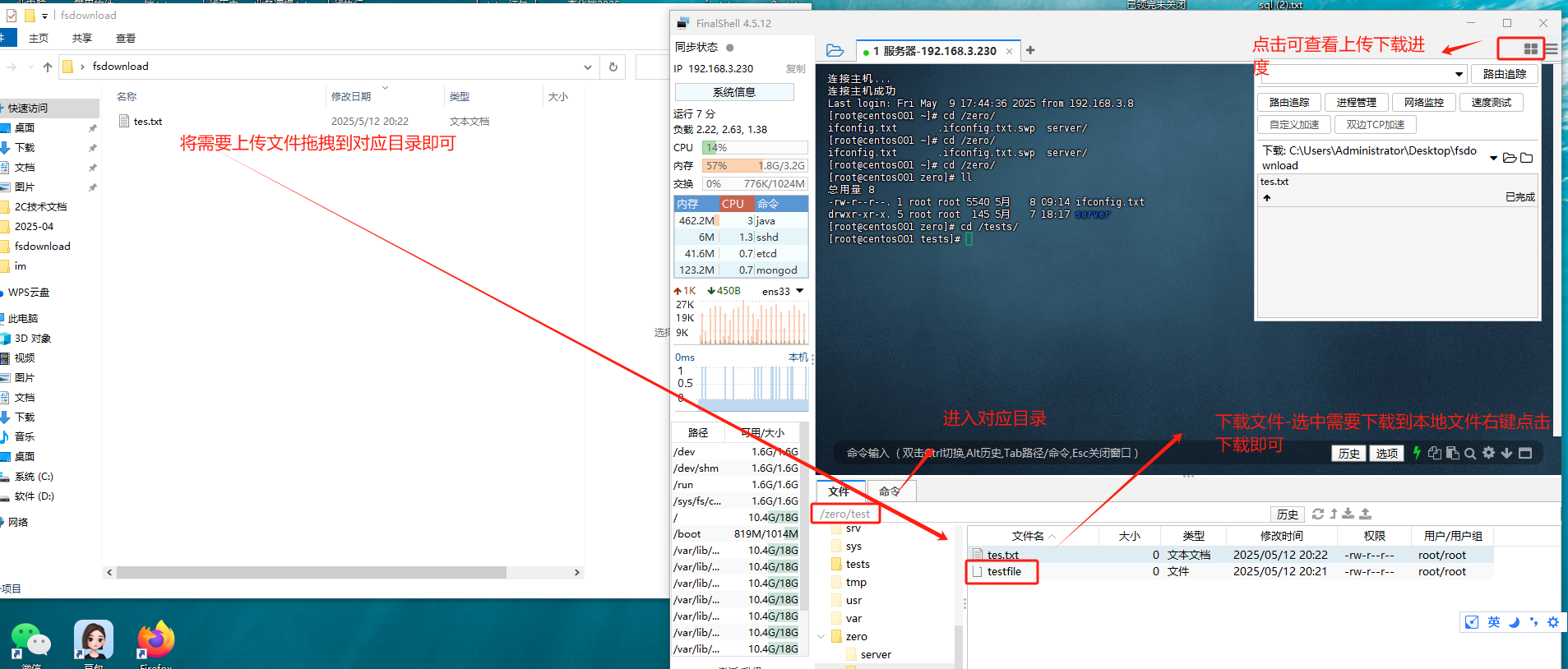
Task: Add a new session tab with plus icon
Action: coord(1030,50)
